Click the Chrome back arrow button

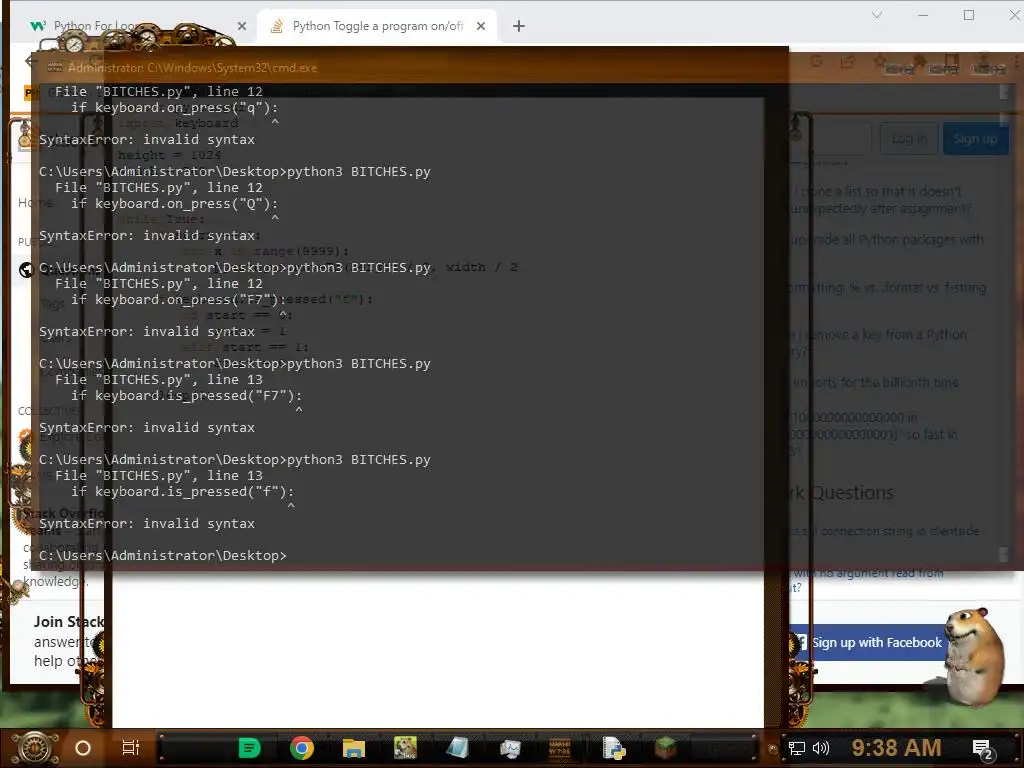(30, 61)
